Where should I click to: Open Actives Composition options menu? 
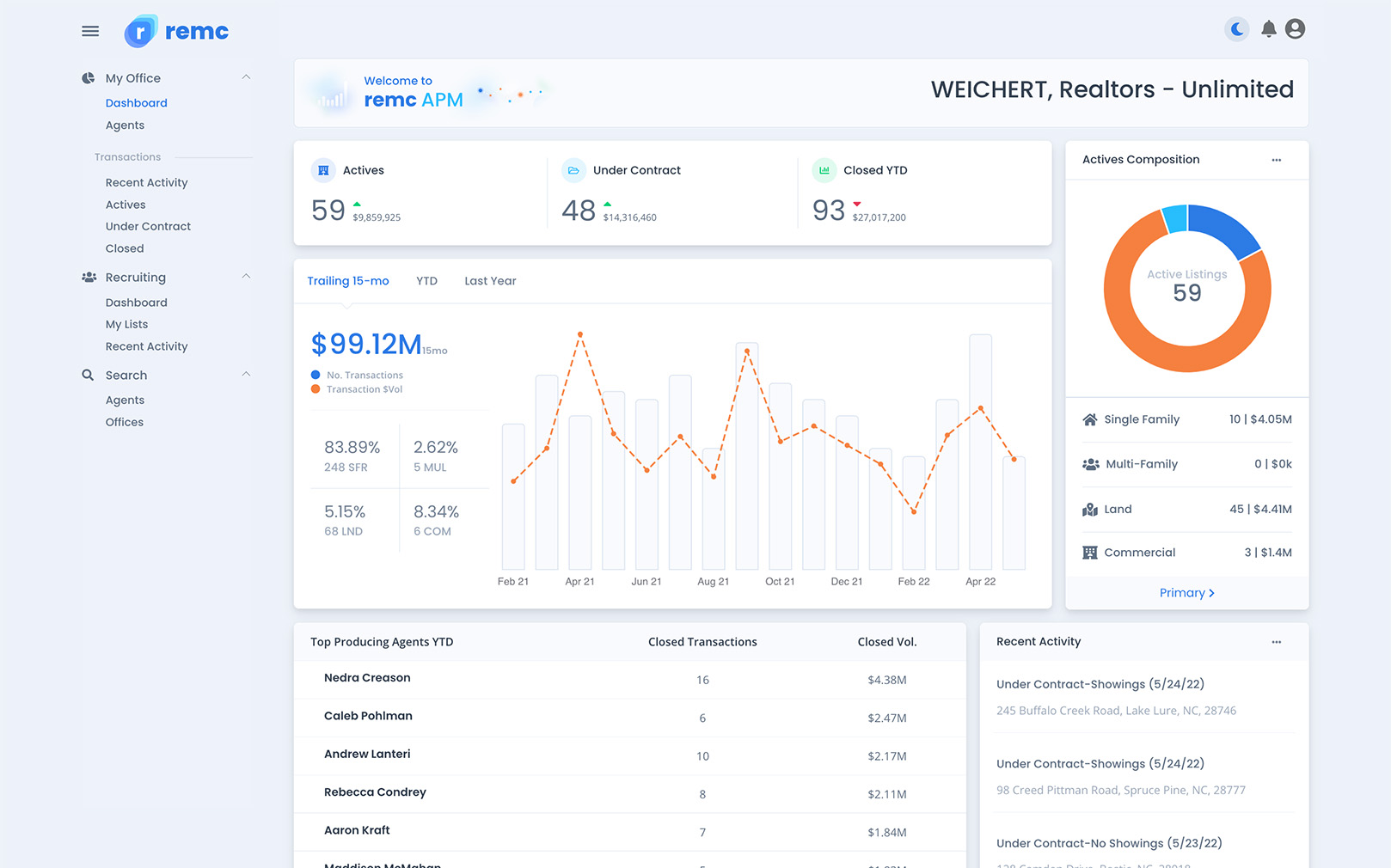click(x=1277, y=160)
